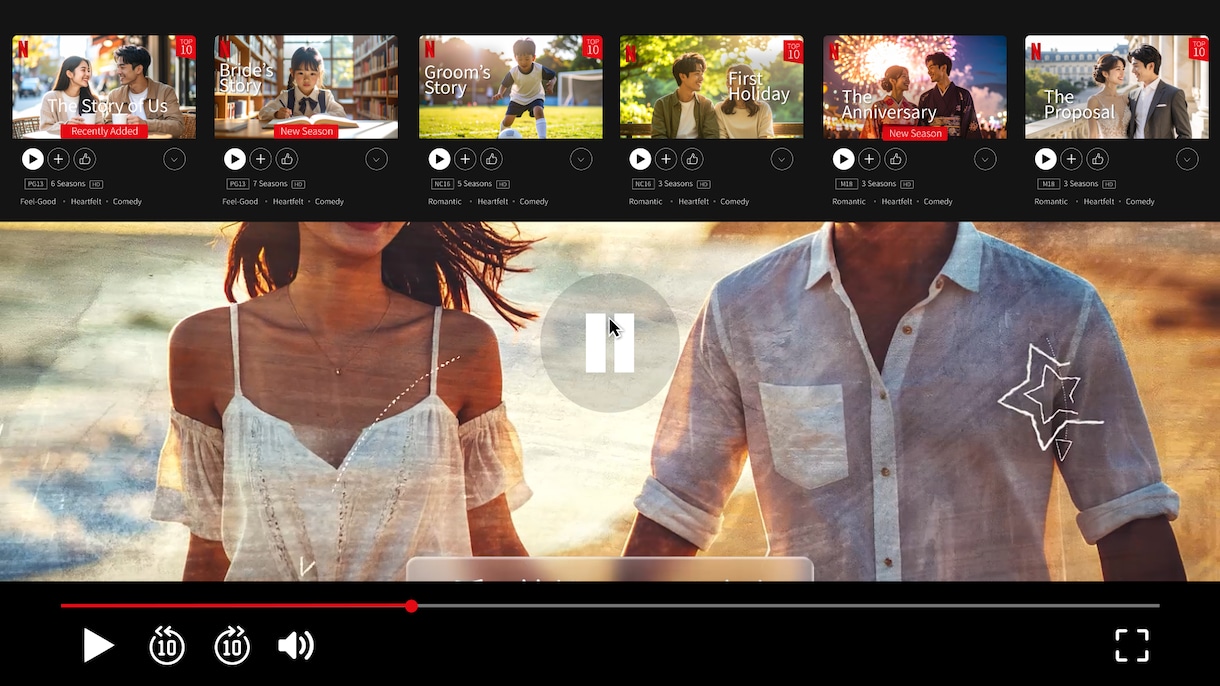This screenshot has width=1220, height=686.
Task: Like the First Holiday show
Action: [692, 159]
